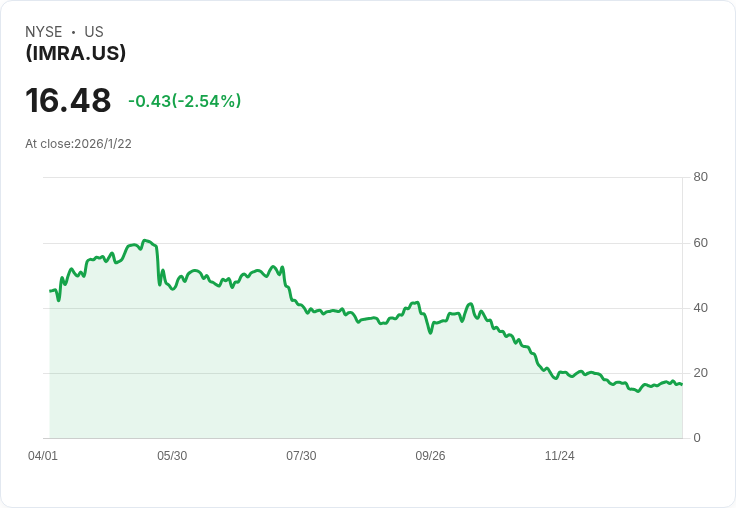Click the 16.48 current price

point(68,101)
